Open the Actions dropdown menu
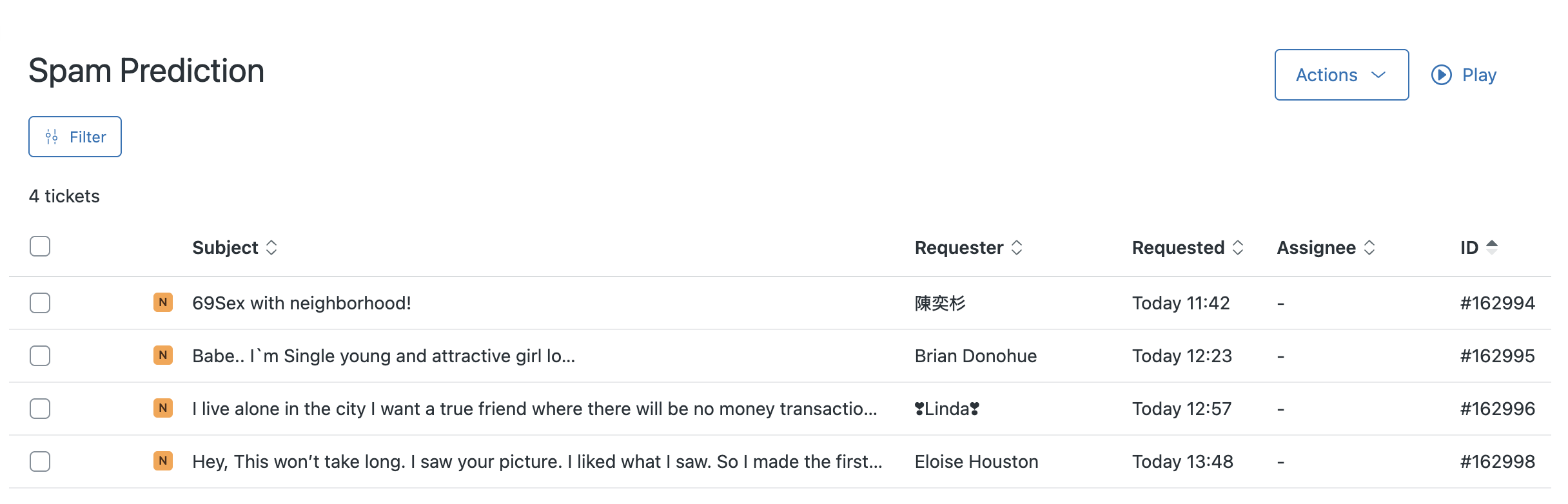The image size is (1568, 504). click(x=1341, y=75)
